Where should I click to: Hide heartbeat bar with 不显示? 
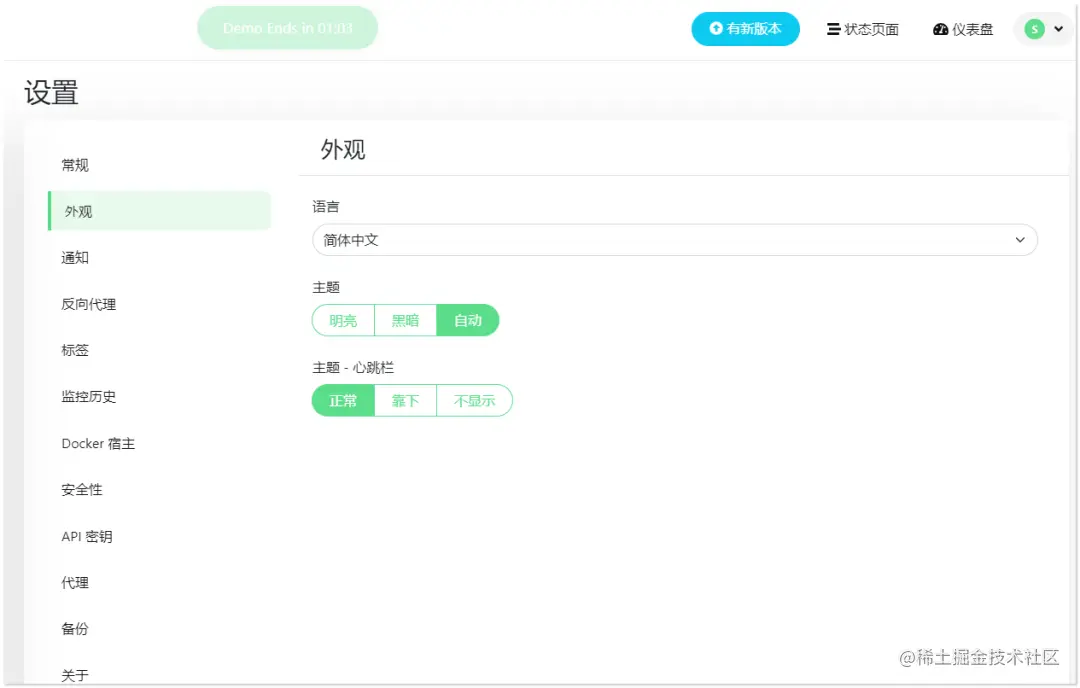point(474,400)
